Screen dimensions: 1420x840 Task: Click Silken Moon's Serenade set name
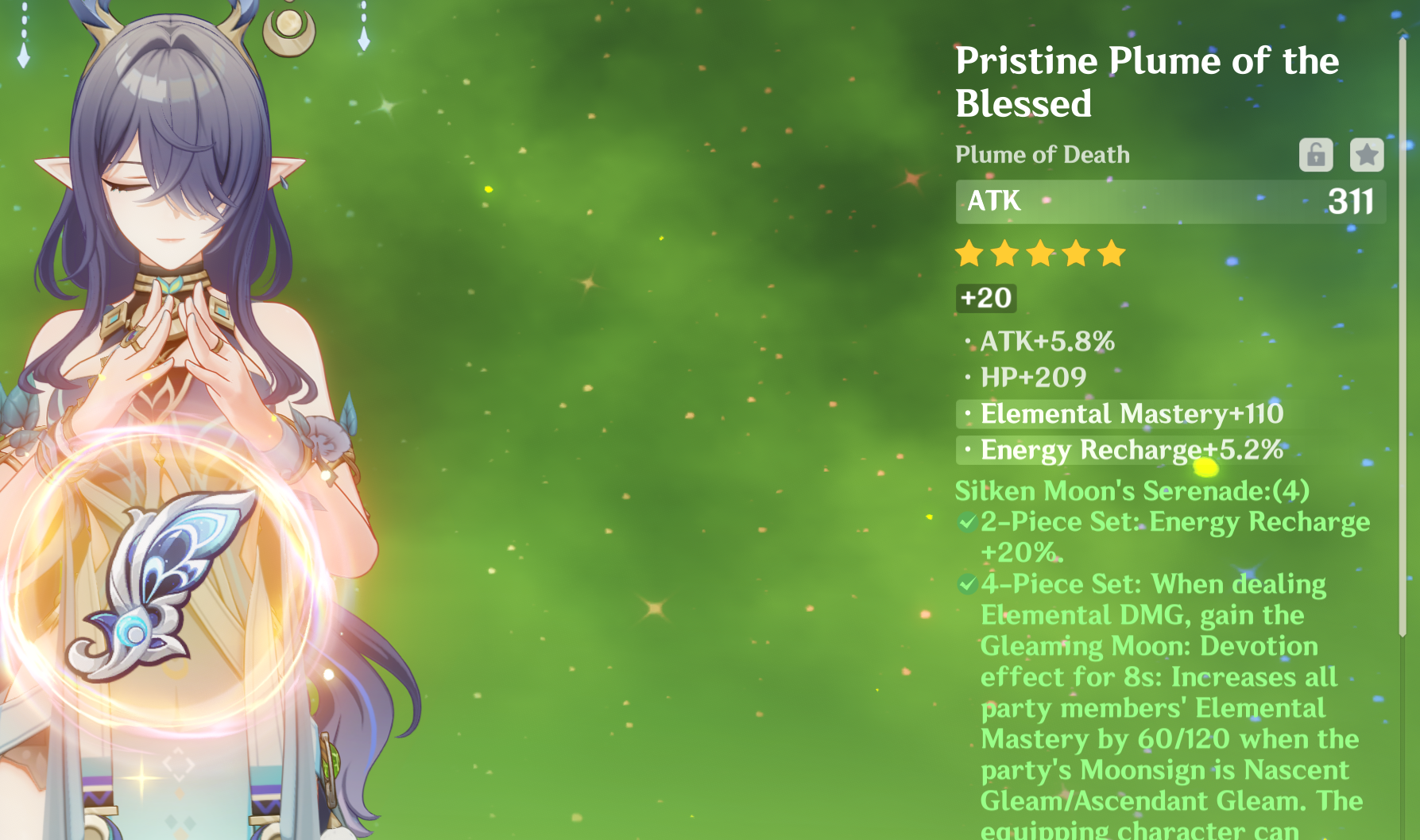pyautogui.click(x=1132, y=491)
